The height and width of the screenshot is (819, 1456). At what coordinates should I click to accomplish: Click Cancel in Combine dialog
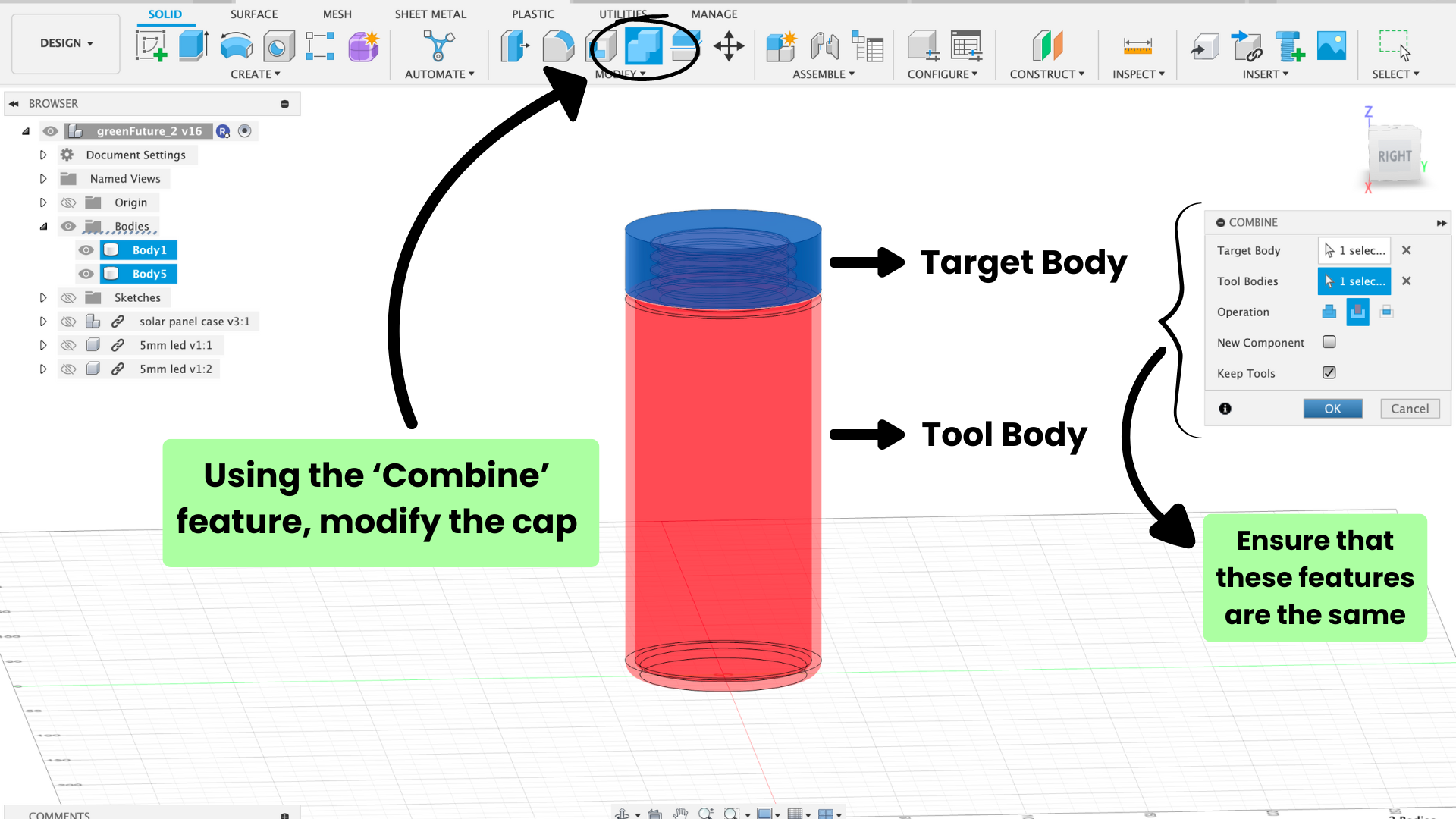[1409, 409]
